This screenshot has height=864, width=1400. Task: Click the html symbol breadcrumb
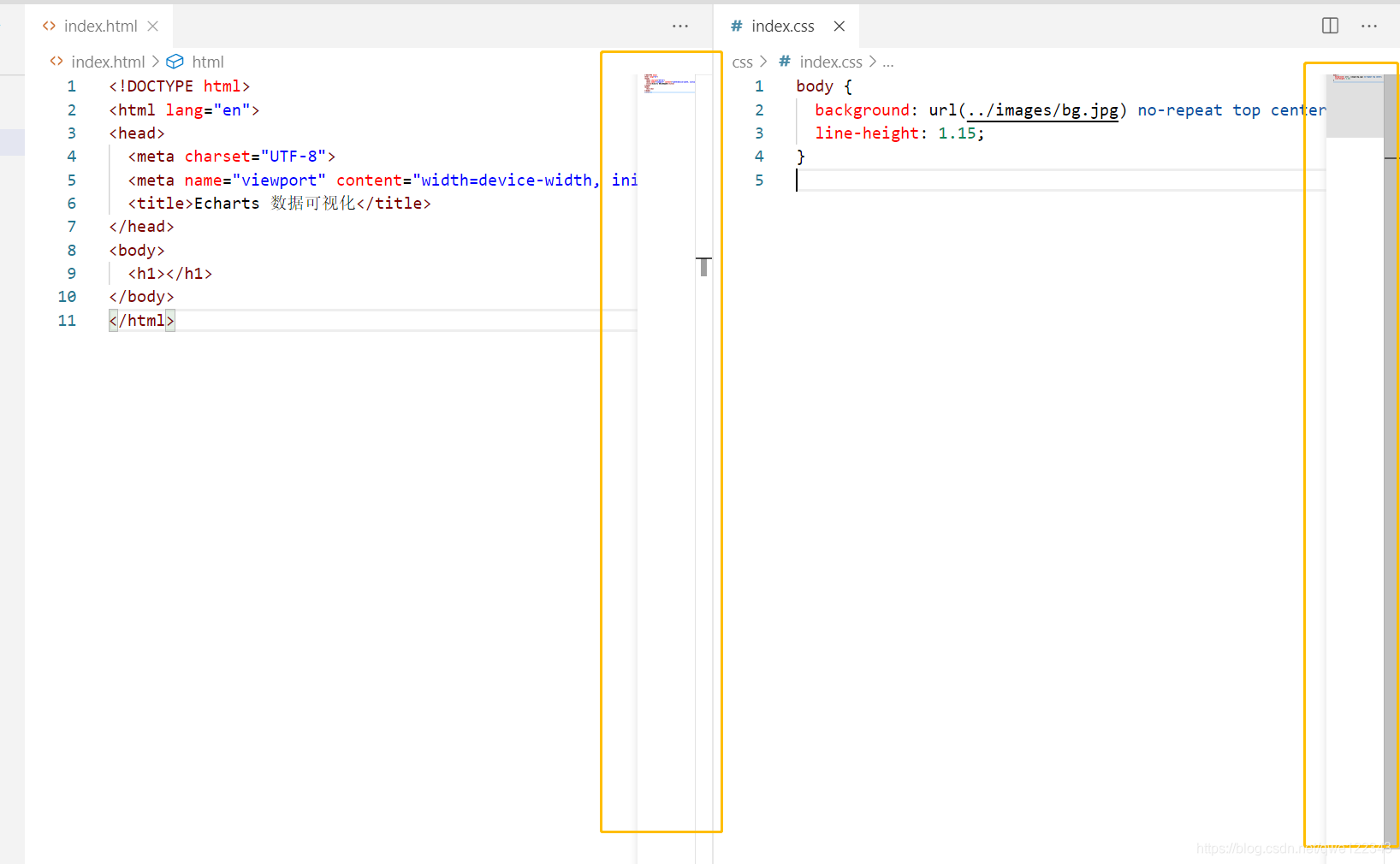tap(208, 62)
